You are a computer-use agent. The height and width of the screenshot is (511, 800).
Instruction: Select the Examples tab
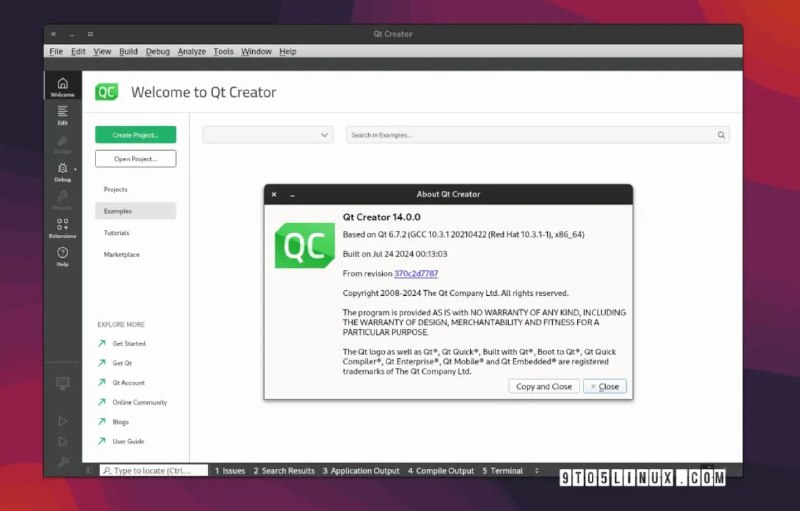click(135, 211)
